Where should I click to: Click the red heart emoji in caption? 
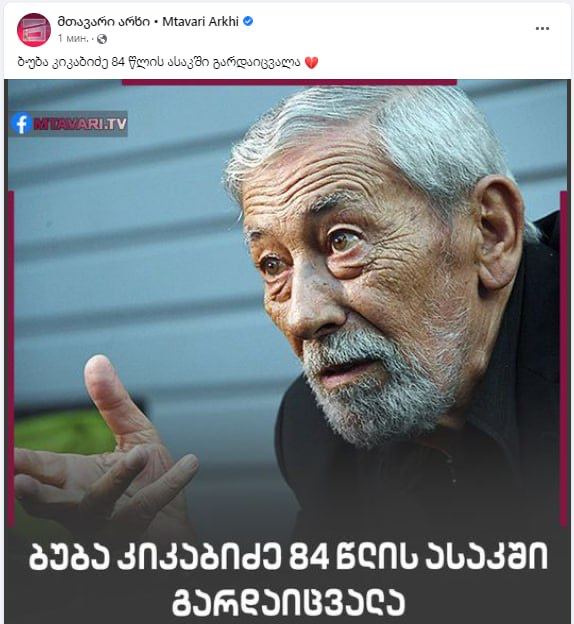click(311, 62)
